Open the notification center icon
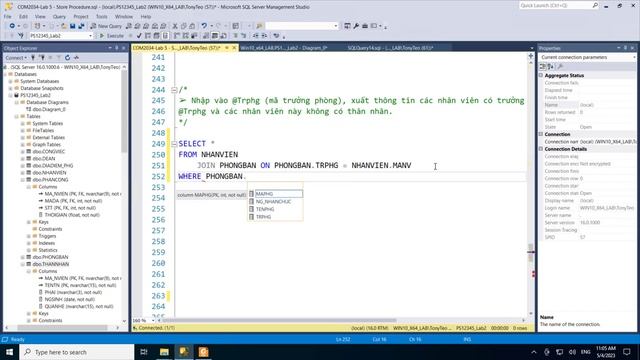The height and width of the screenshot is (360, 640). click(627, 352)
